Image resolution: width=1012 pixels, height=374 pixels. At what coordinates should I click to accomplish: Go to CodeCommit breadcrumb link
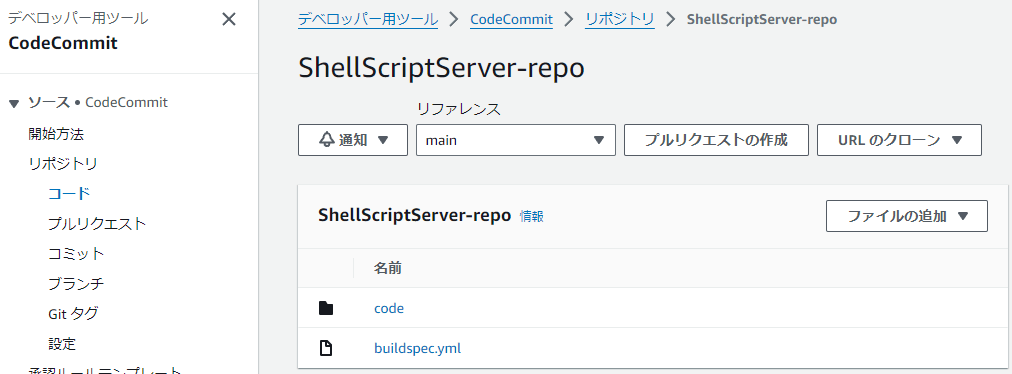tap(511, 19)
